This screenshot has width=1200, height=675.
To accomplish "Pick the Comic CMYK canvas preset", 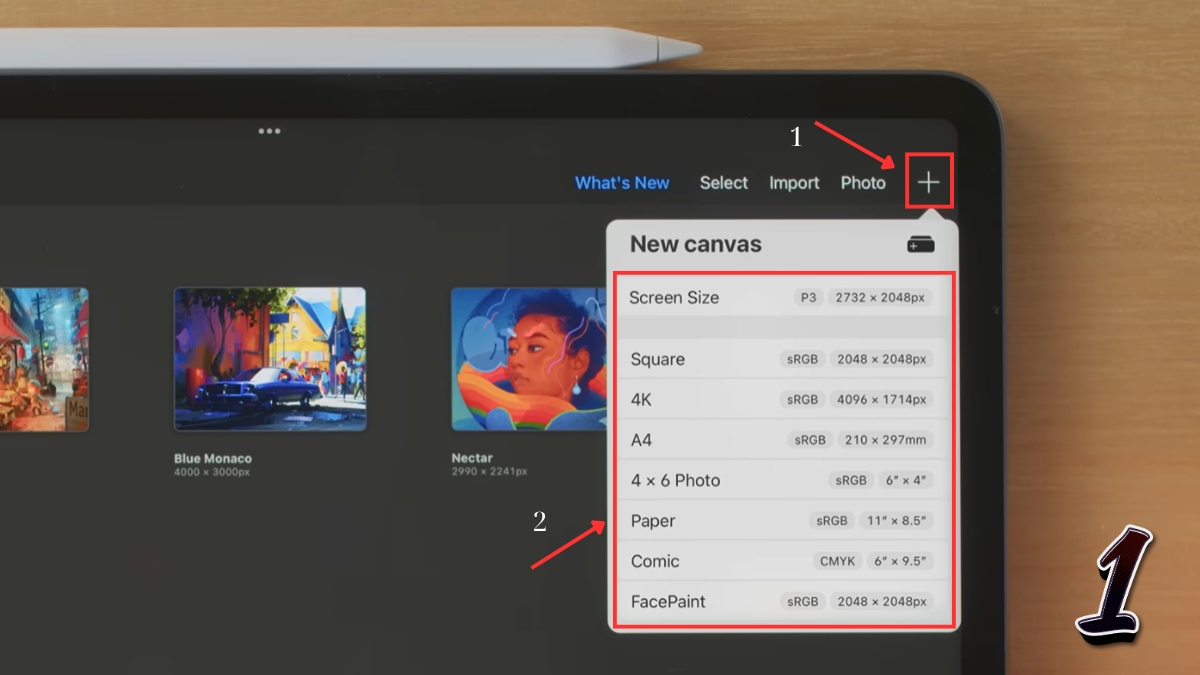I will pyautogui.click(x=783, y=561).
